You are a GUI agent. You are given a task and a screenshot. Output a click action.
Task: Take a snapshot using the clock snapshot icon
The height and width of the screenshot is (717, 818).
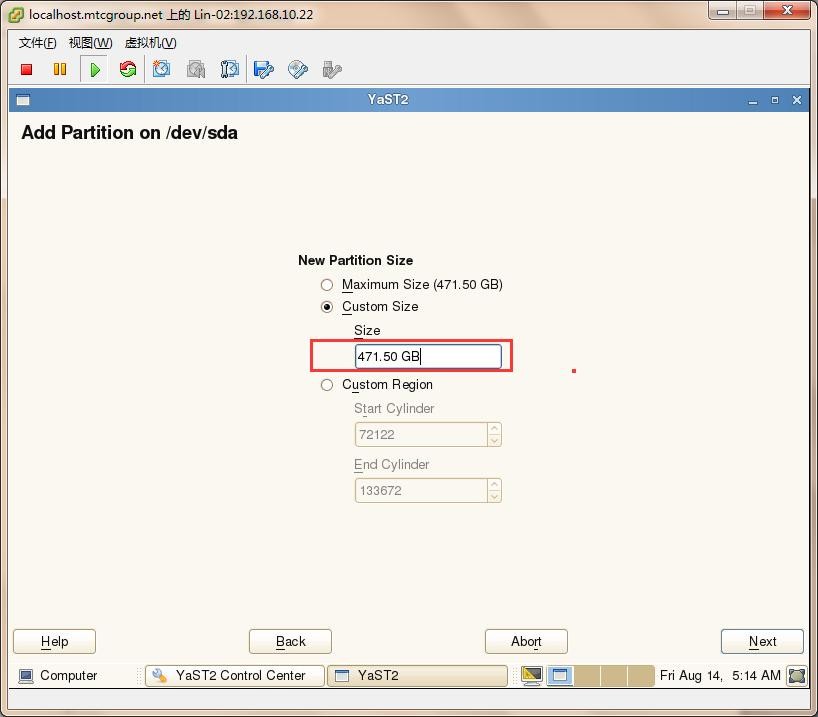click(x=162, y=69)
